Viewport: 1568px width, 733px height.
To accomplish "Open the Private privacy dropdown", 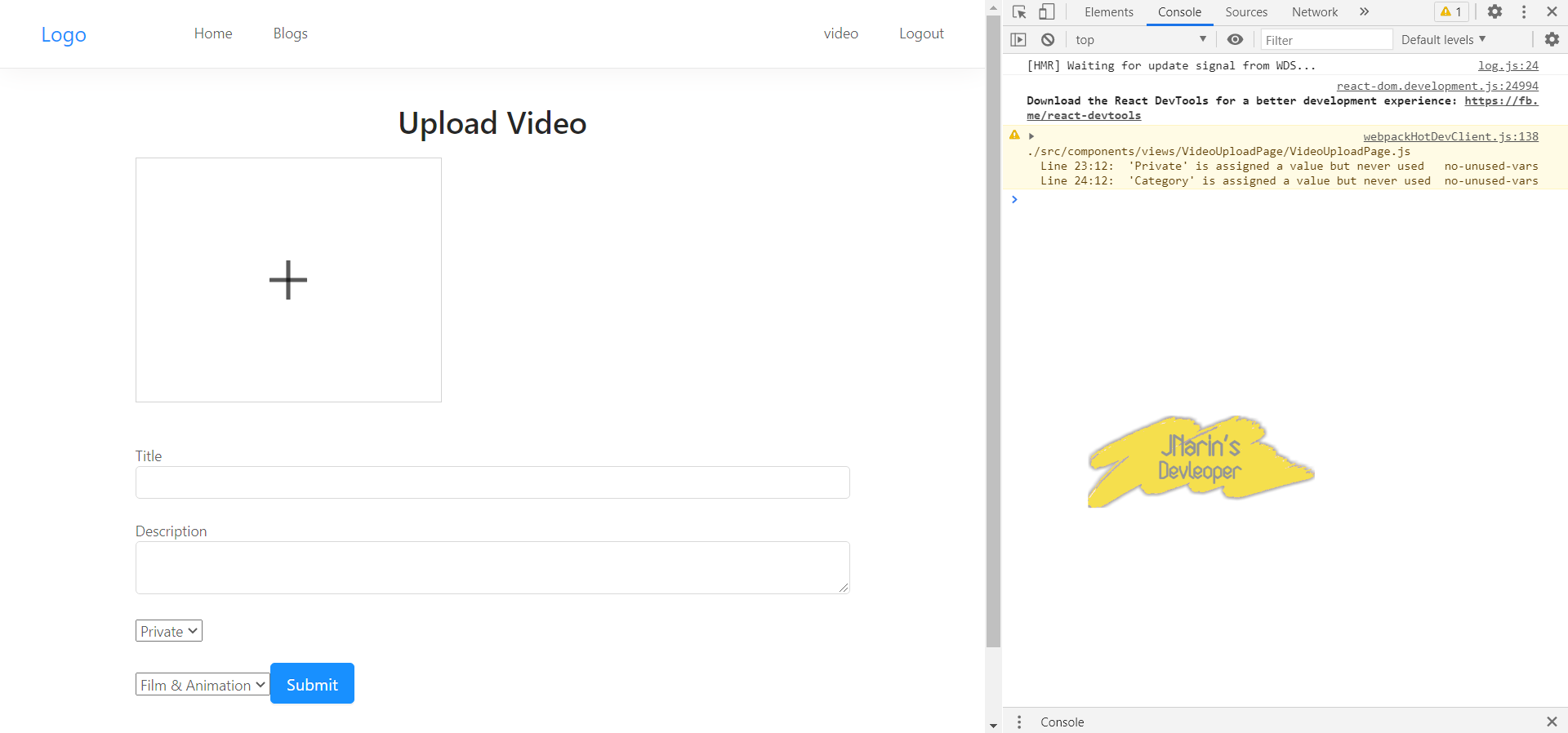I will click(x=169, y=631).
